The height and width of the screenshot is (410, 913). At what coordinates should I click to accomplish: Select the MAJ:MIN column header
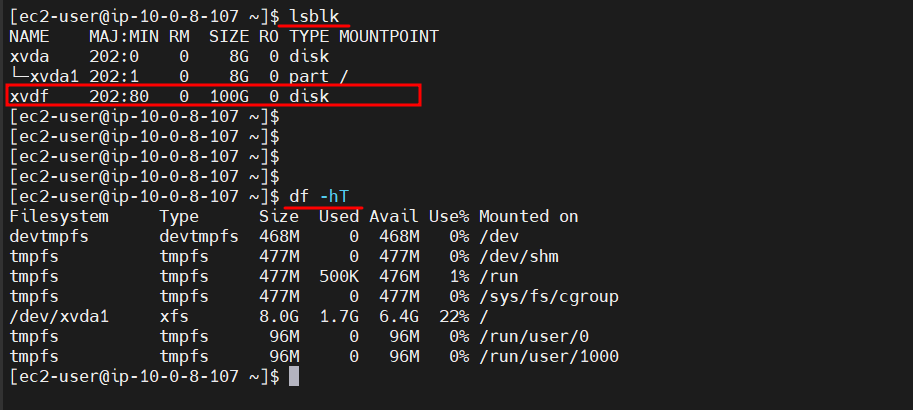coord(123,37)
